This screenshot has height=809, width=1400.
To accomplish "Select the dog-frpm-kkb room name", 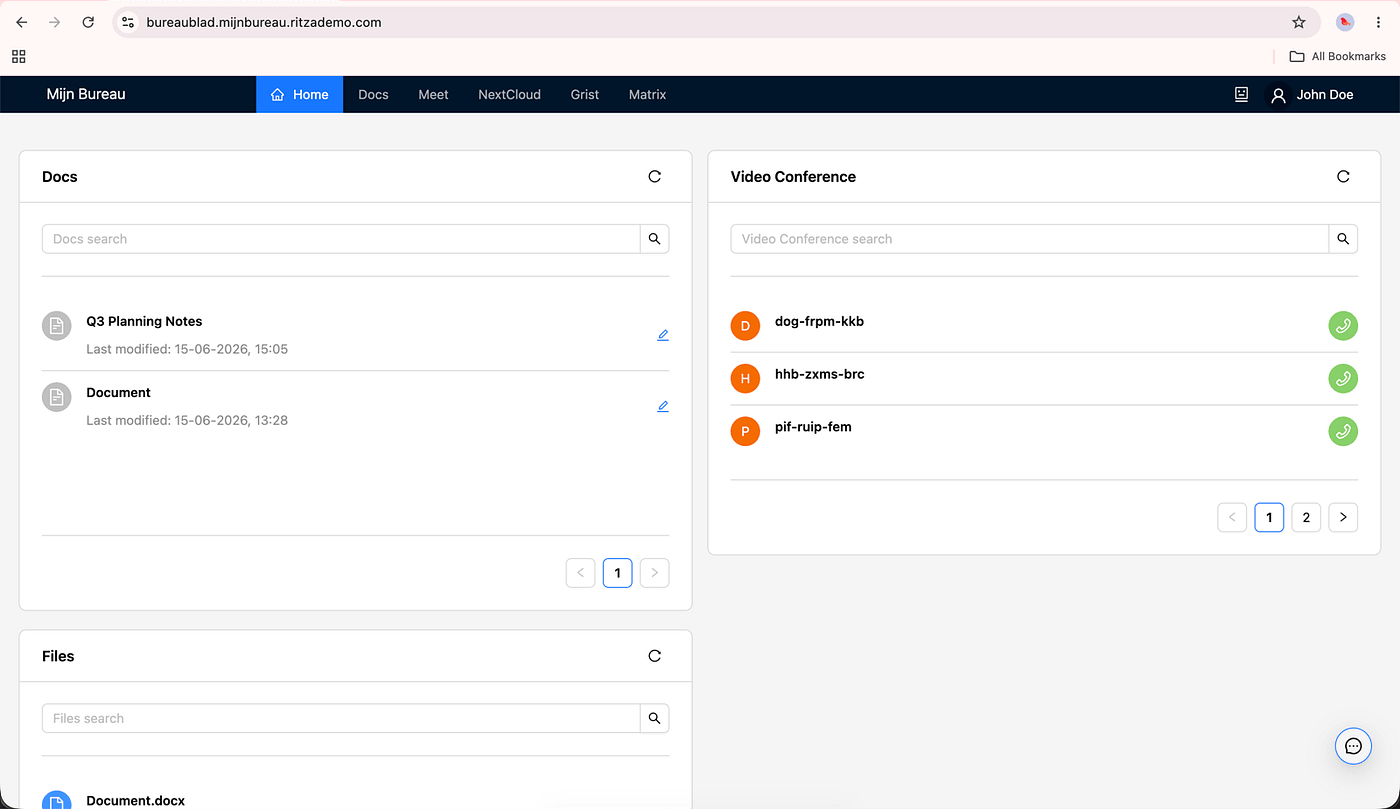I will click(x=819, y=321).
